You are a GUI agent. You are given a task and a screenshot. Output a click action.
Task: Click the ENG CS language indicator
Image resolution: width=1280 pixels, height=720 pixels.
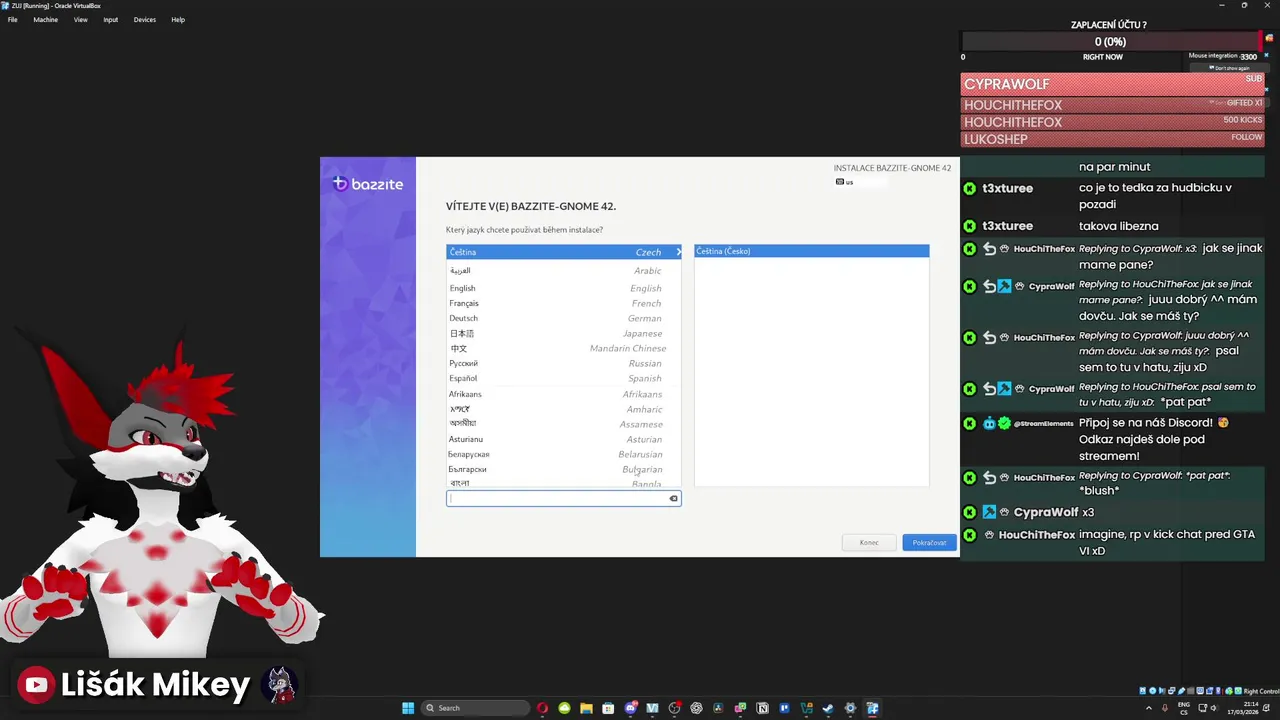click(1184, 708)
